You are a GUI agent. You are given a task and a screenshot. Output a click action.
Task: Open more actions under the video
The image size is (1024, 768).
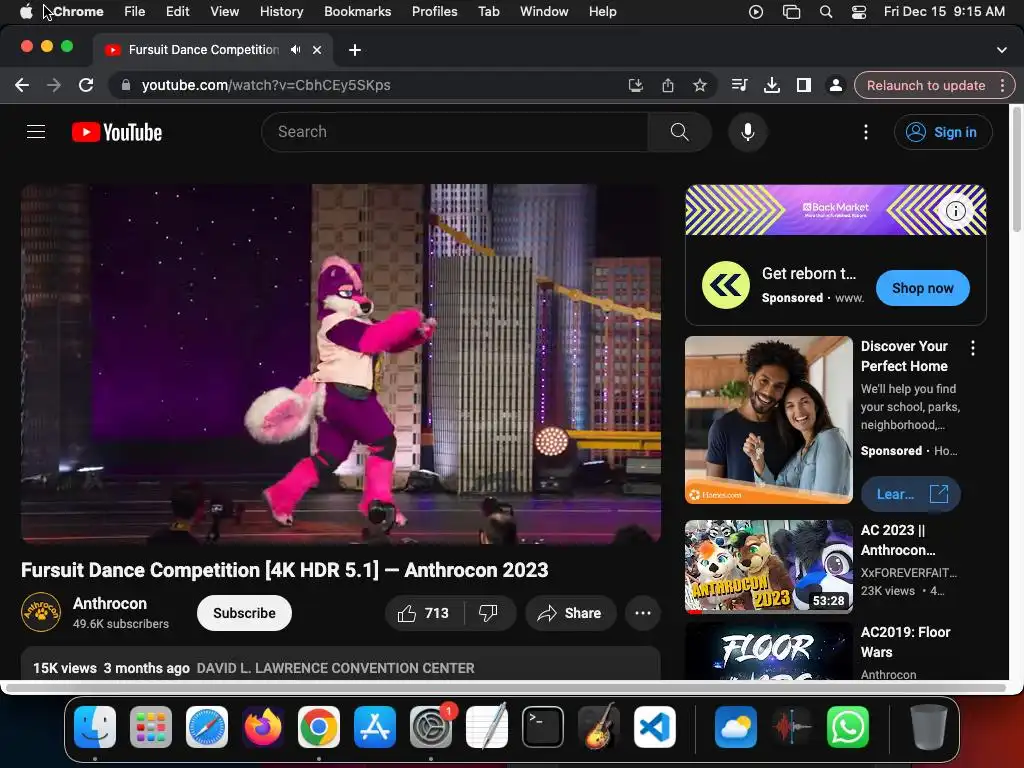643,613
